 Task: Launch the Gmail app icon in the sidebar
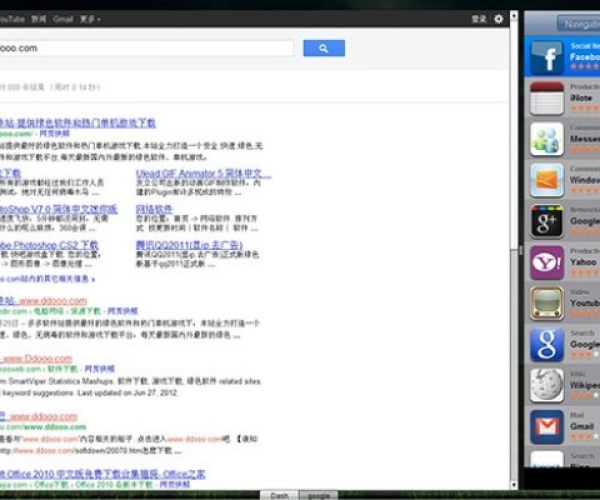click(546, 428)
